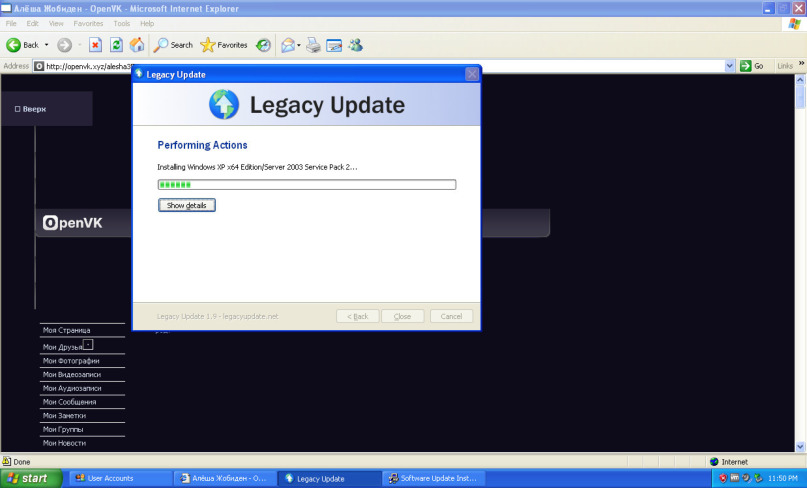Click the Вверх link on the page
This screenshot has width=807, height=488.
tap(31, 109)
